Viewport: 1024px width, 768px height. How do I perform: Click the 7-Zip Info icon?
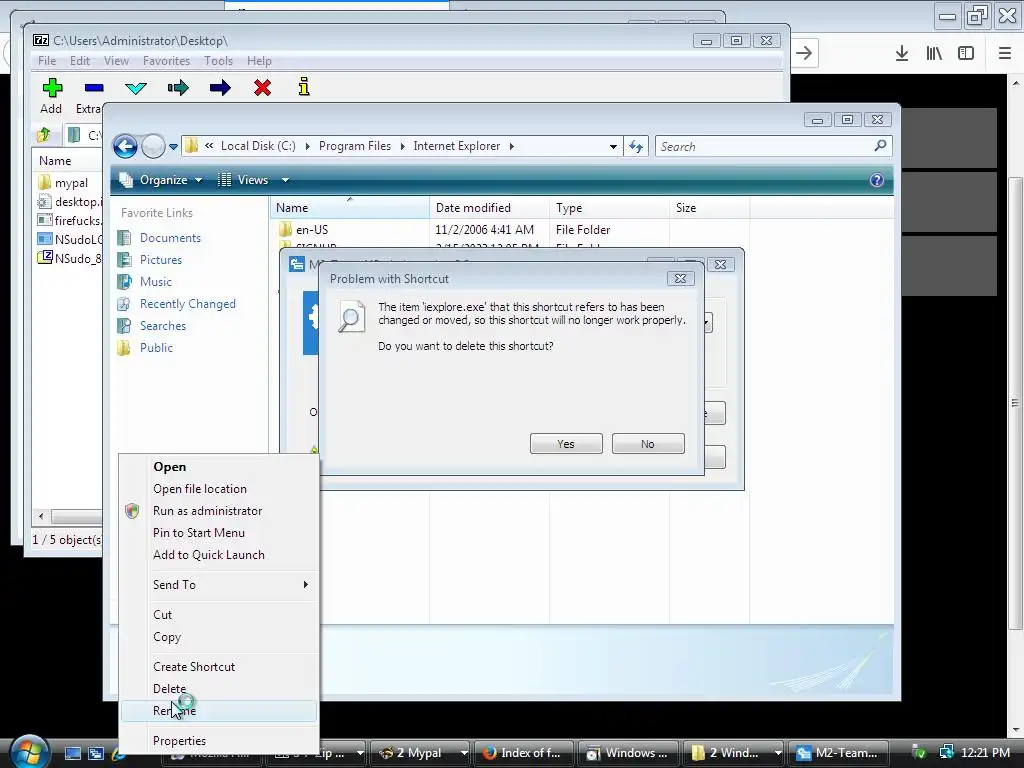point(304,86)
